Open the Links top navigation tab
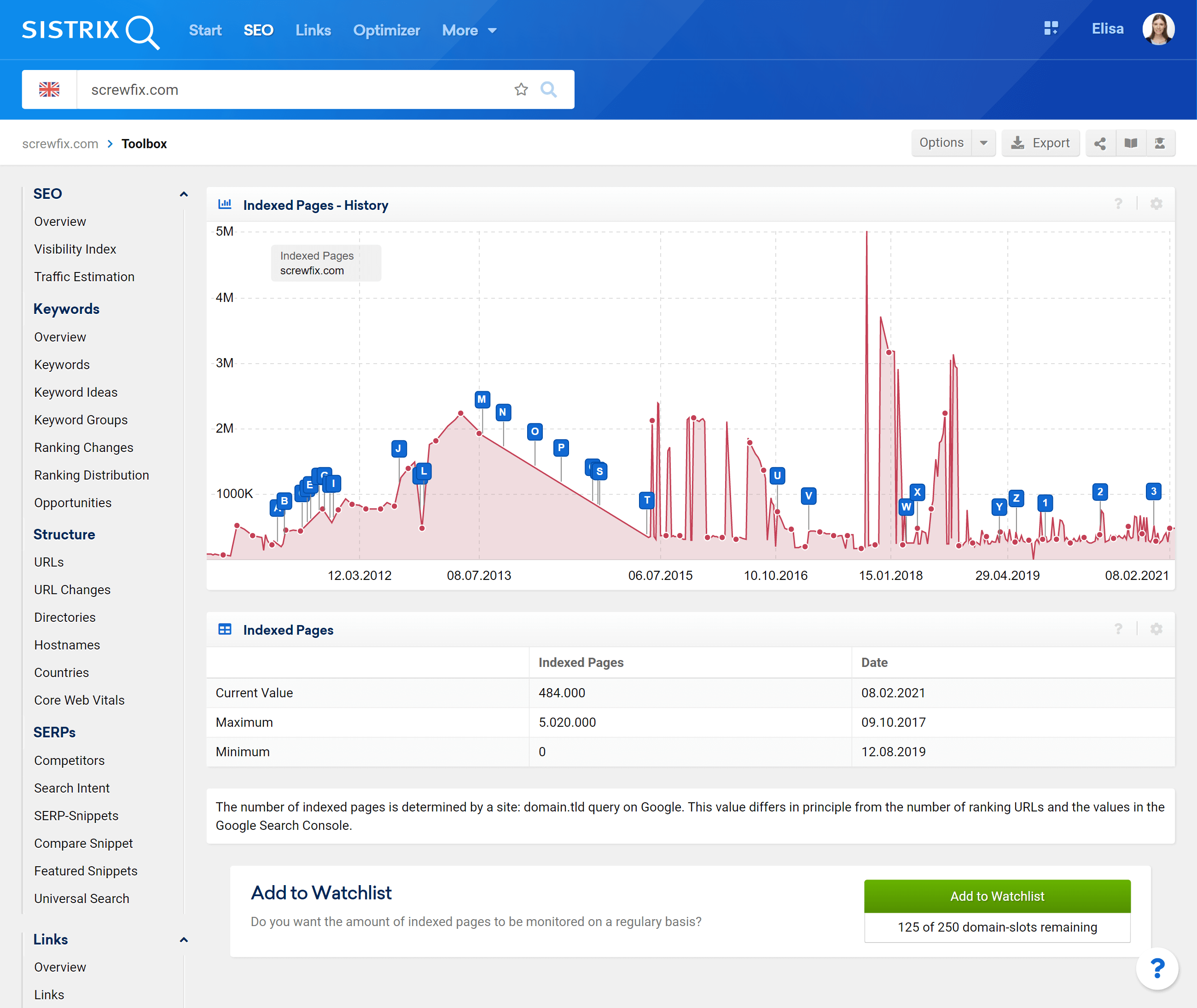 pyautogui.click(x=313, y=30)
